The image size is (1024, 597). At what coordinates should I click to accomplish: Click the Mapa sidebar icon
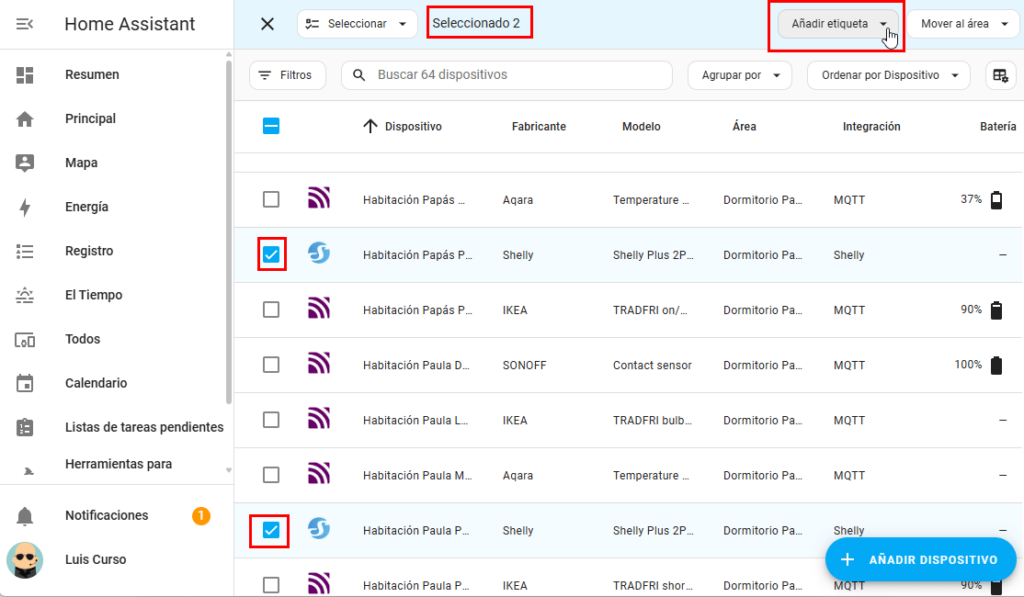coord(25,163)
